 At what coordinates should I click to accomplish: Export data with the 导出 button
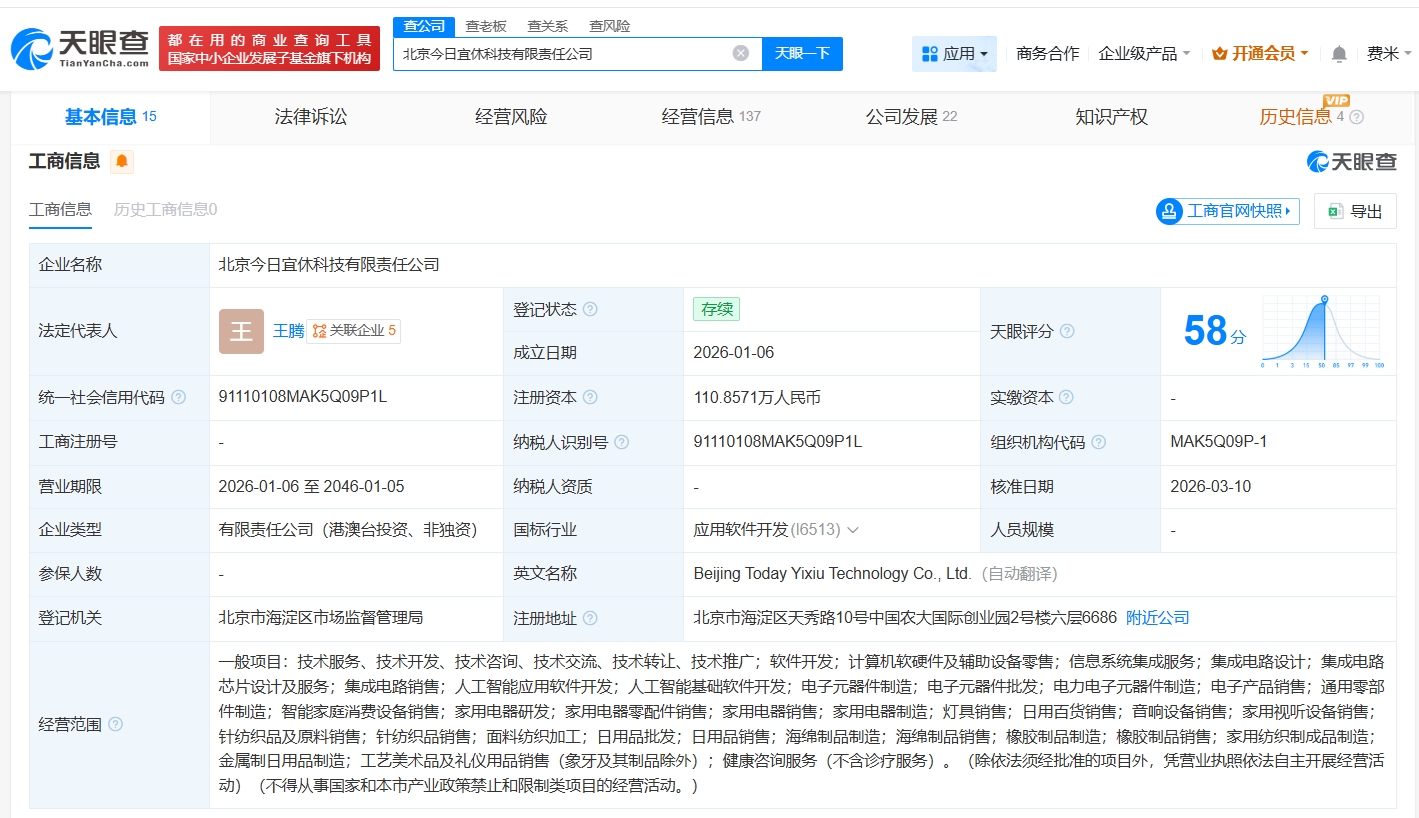pos(1355,211)
